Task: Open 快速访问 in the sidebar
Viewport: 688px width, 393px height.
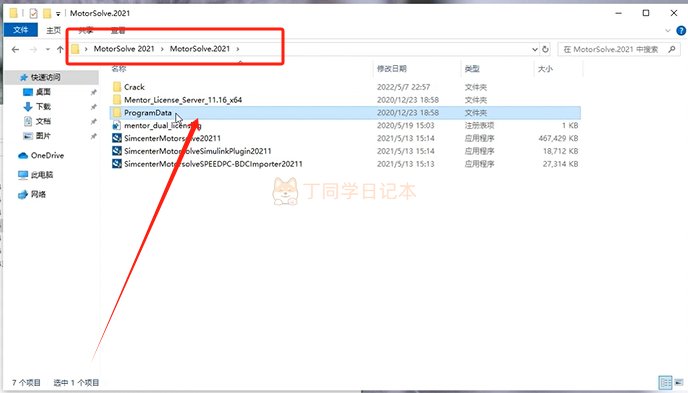Action: 45,77
